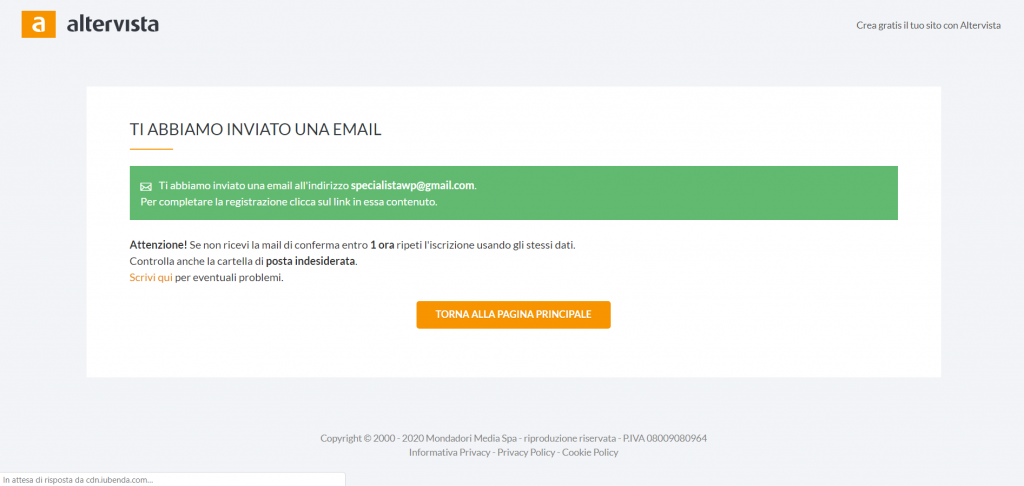Click 'per eventuali problemi' text
This screenshot has width=1024, height=486.
pyautogui.click(x=229, y=278)
